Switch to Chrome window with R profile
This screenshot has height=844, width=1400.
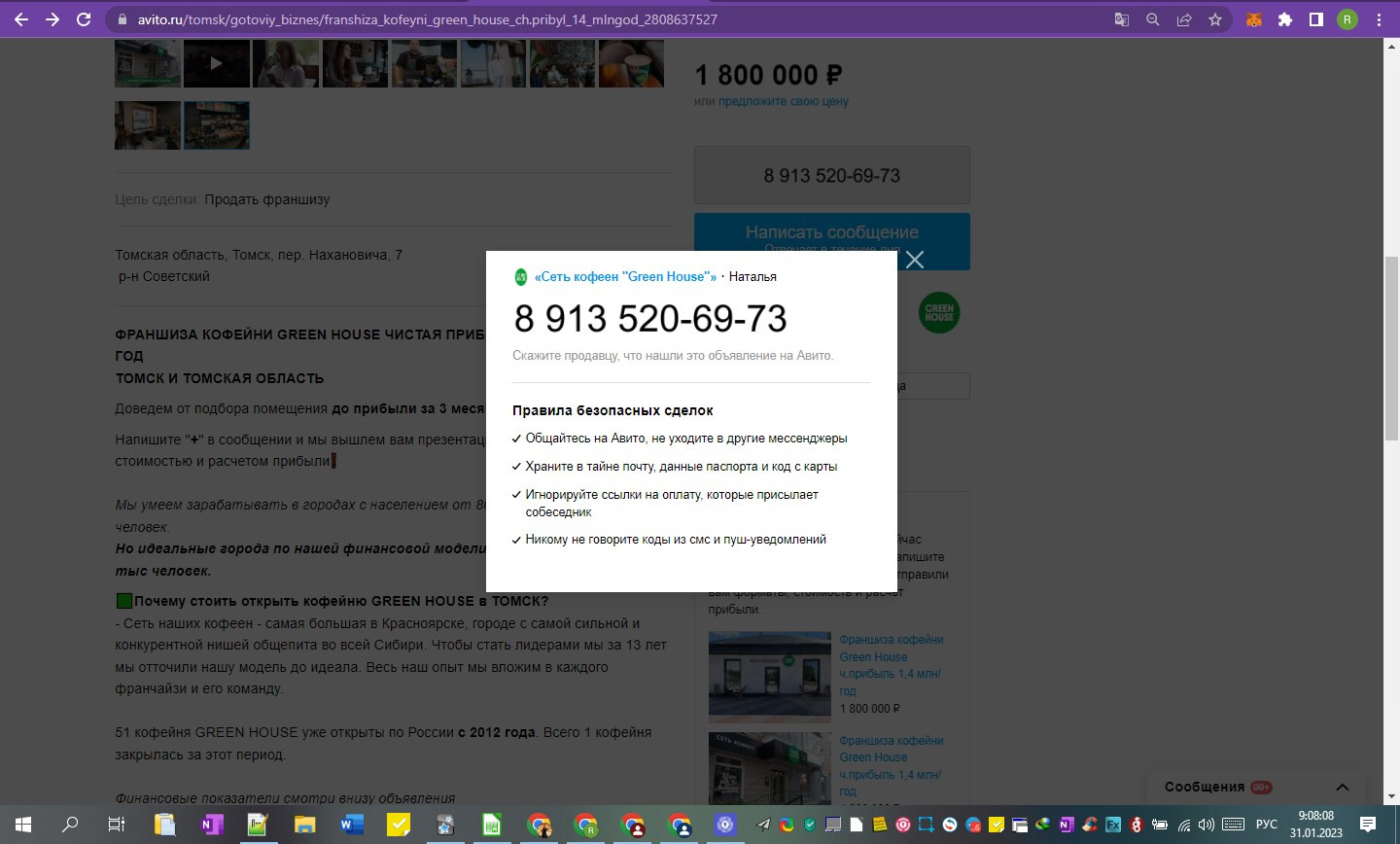(x=585, y=825)
